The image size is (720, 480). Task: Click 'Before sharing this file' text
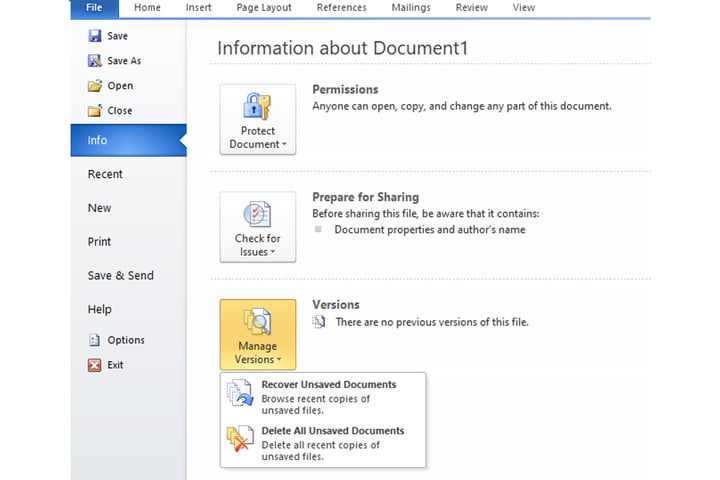pyautogui.click(x=426, y=214)
